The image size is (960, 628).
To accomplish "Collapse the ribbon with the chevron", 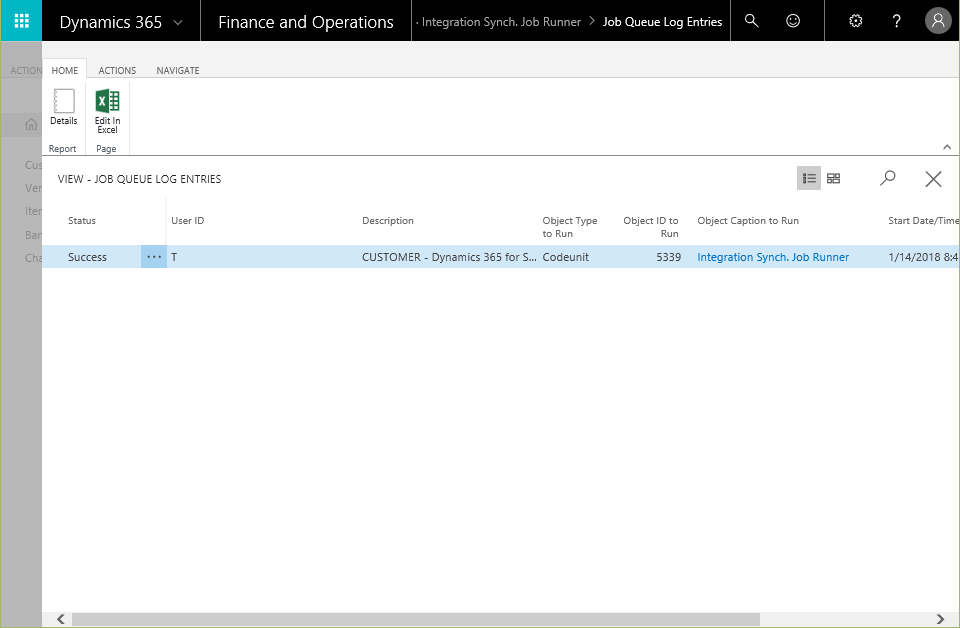I will tap(947, 147).
